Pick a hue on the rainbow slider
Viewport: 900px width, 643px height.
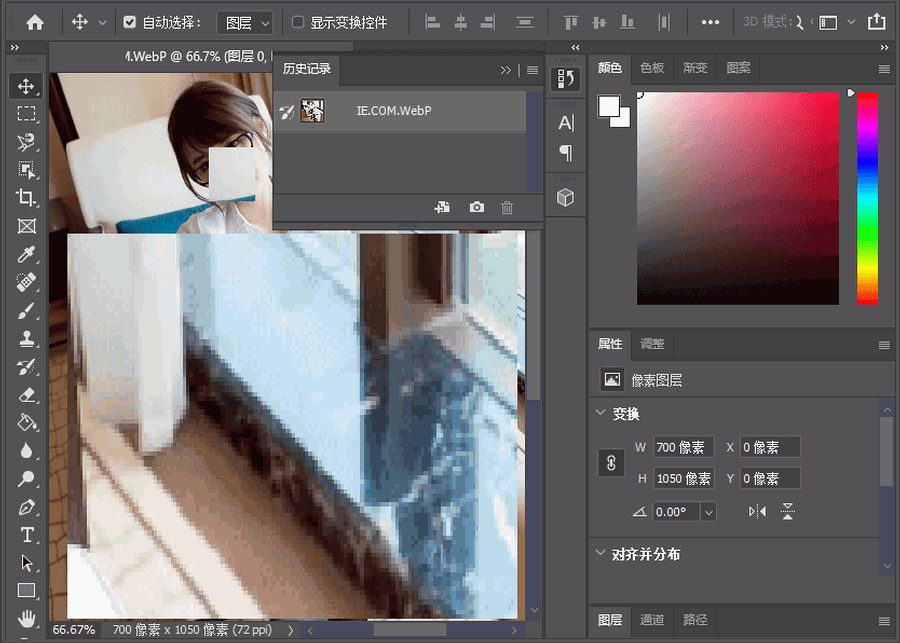coord(867,200)
